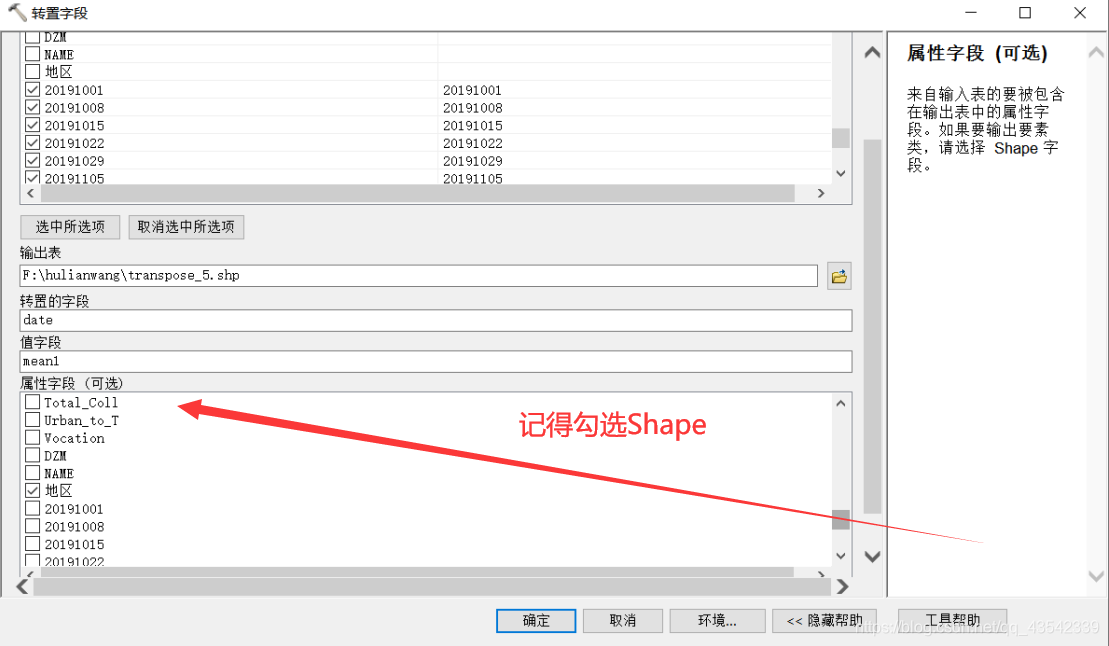Check Urban_to_T in attribute fields list

(x=33, y=420)
